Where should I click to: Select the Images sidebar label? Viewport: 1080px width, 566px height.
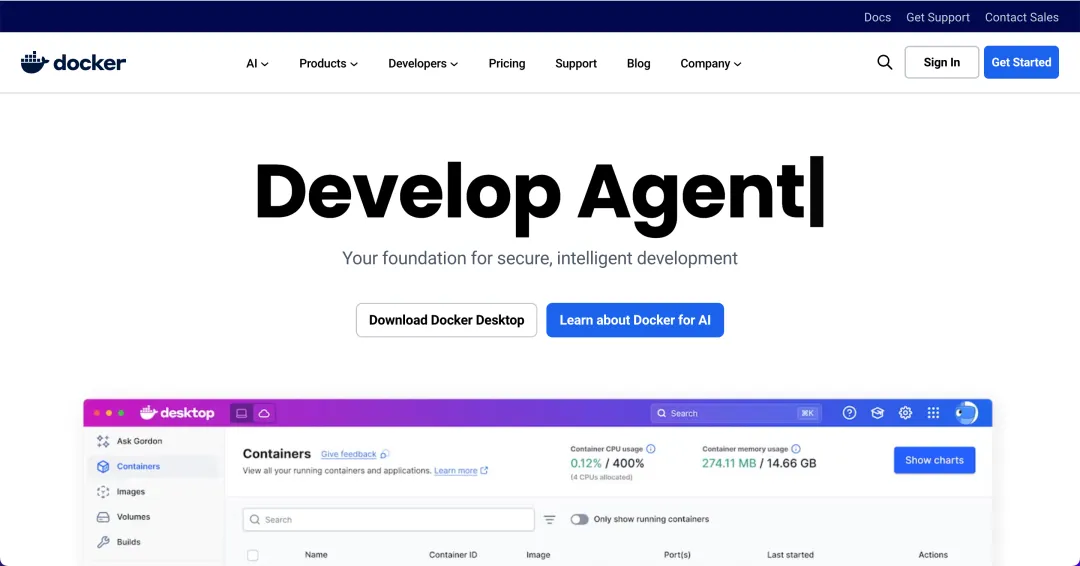(131, 492)
